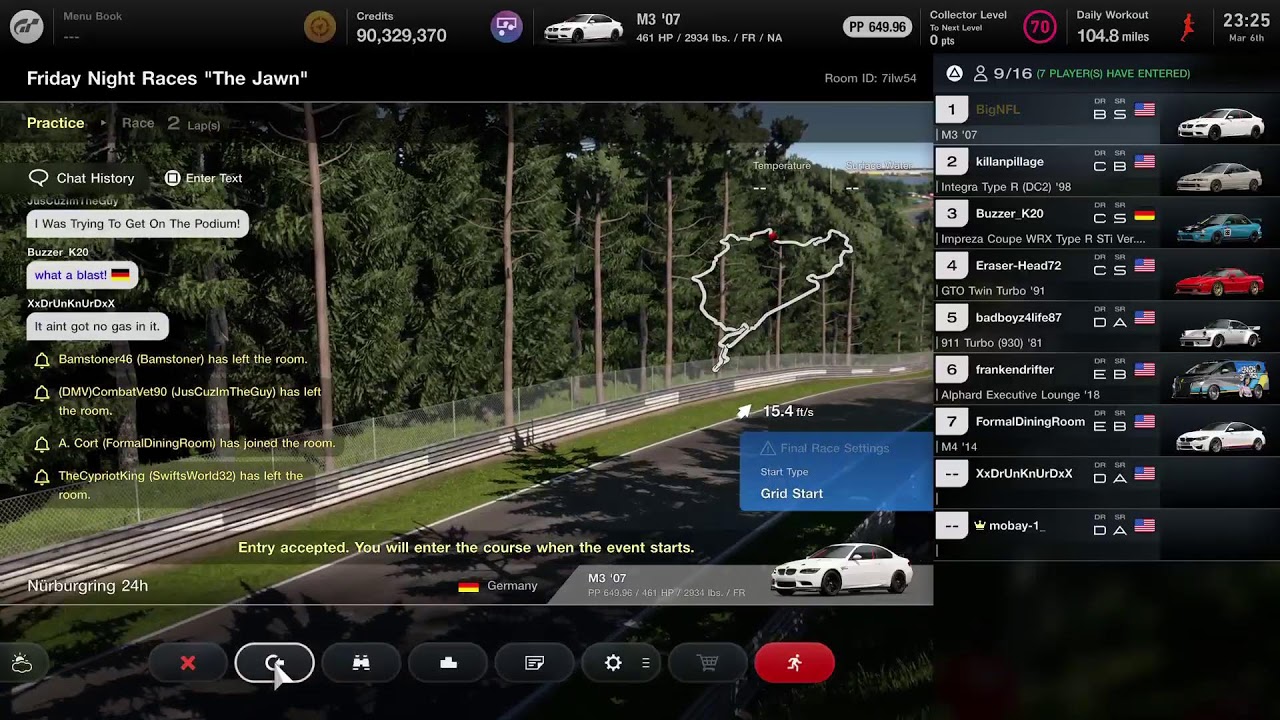Click the blue Impreza Coupe thumbnail
The image size is (1280, 720).
point(1220,227)
